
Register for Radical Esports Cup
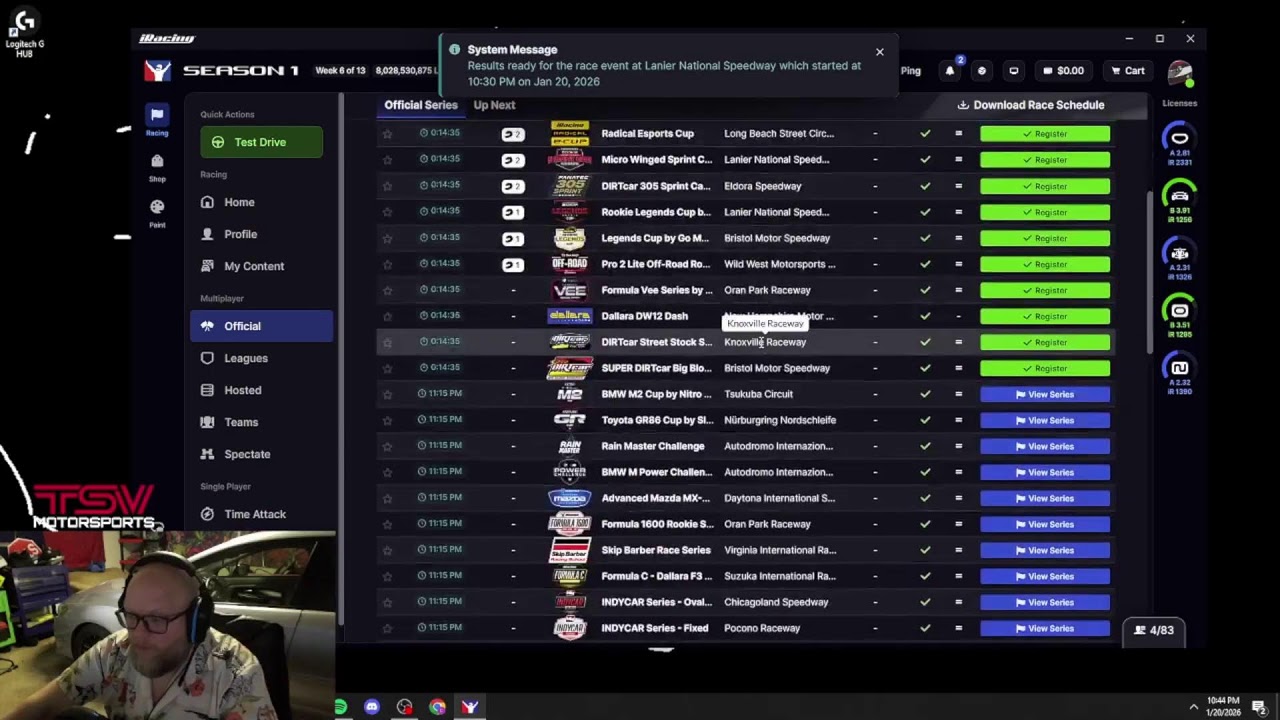click(x=1045, y=133)
